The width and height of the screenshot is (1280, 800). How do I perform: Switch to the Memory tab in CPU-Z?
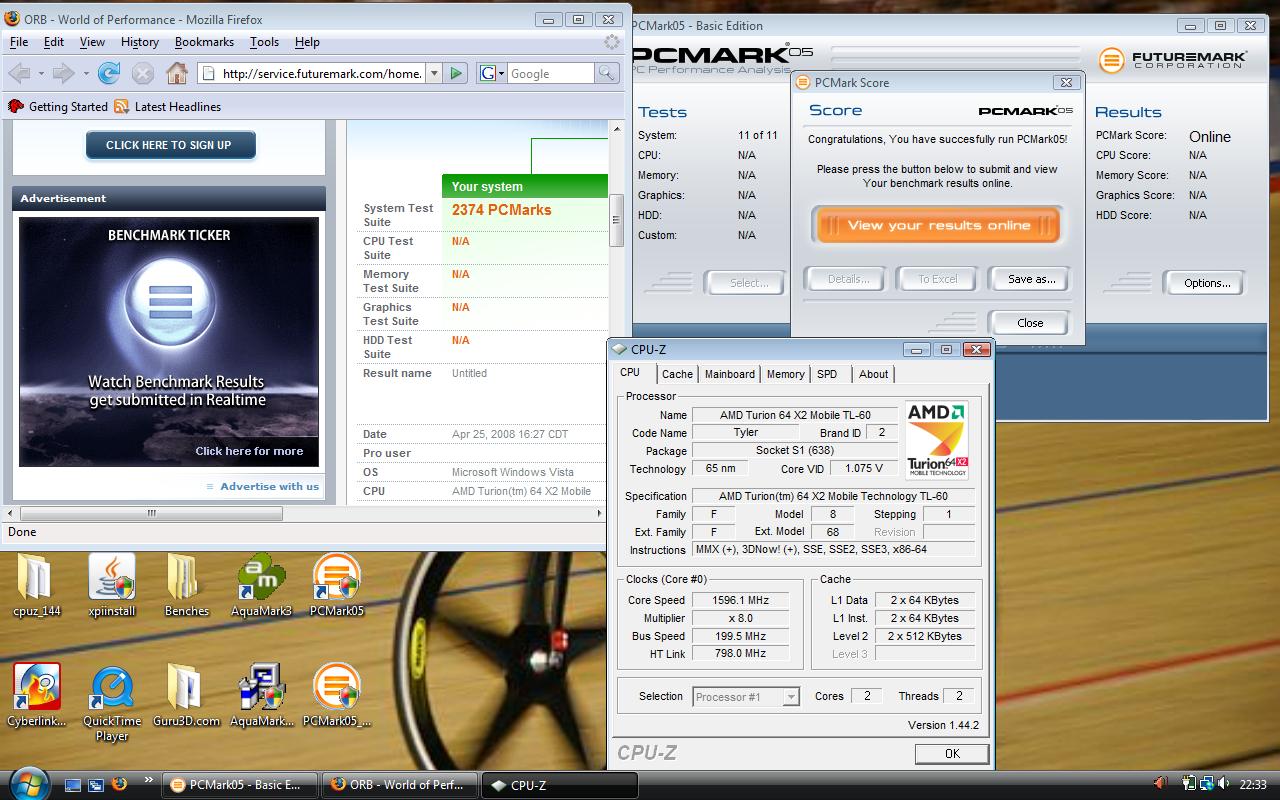point(785,374)
